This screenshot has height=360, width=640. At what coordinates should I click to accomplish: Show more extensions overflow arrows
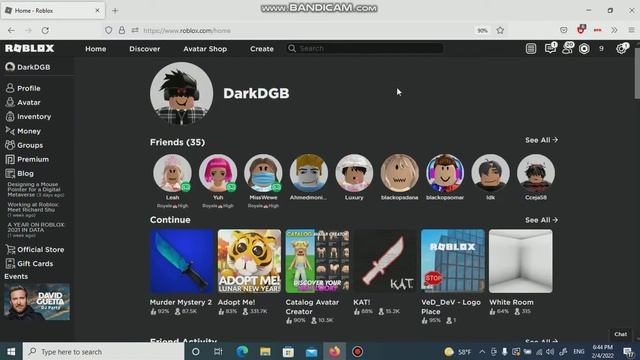[614, 30]
